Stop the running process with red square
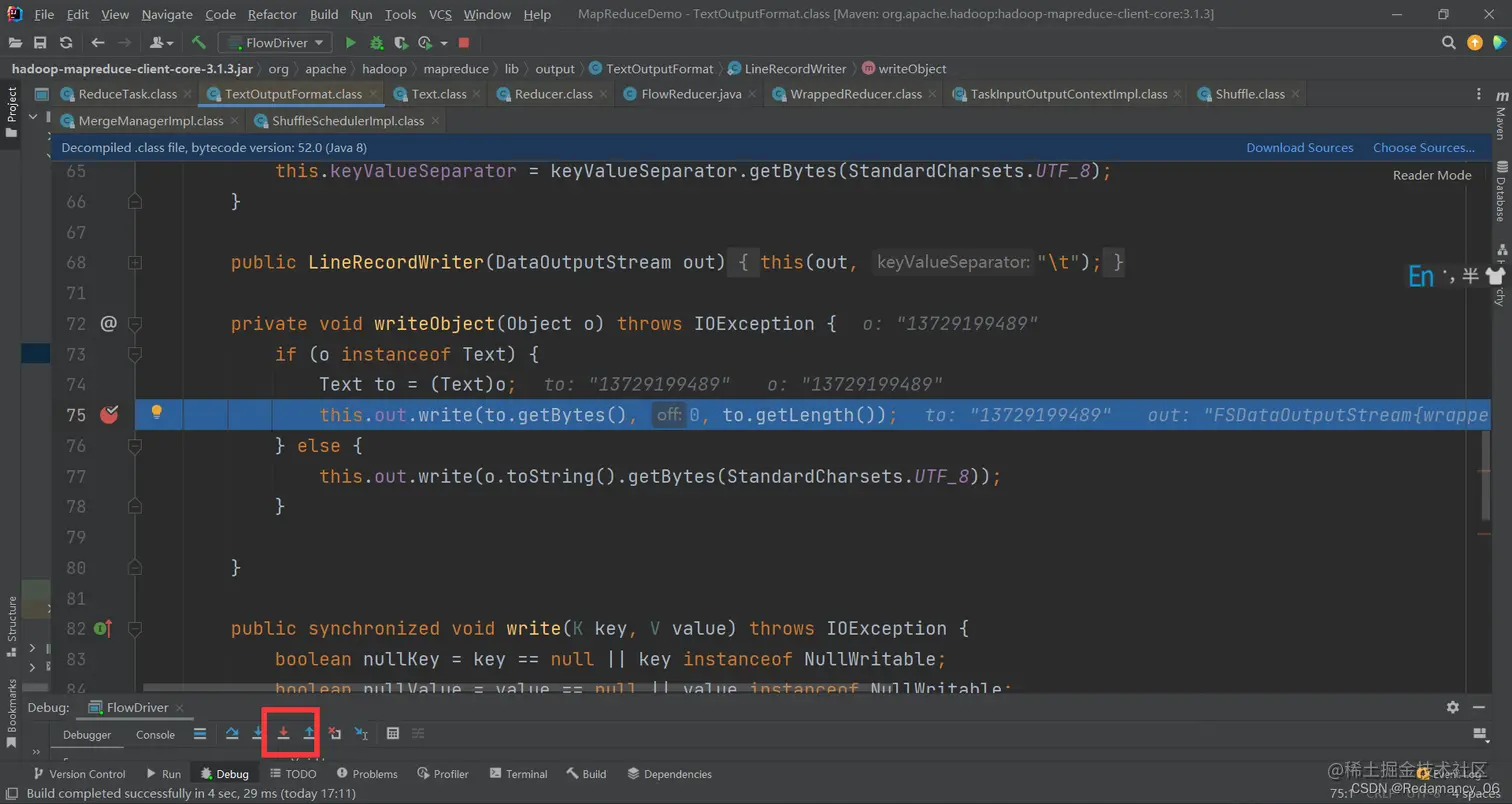This screenshot has width=1512, height=804. pyautogui.click(x=464, y=43)
